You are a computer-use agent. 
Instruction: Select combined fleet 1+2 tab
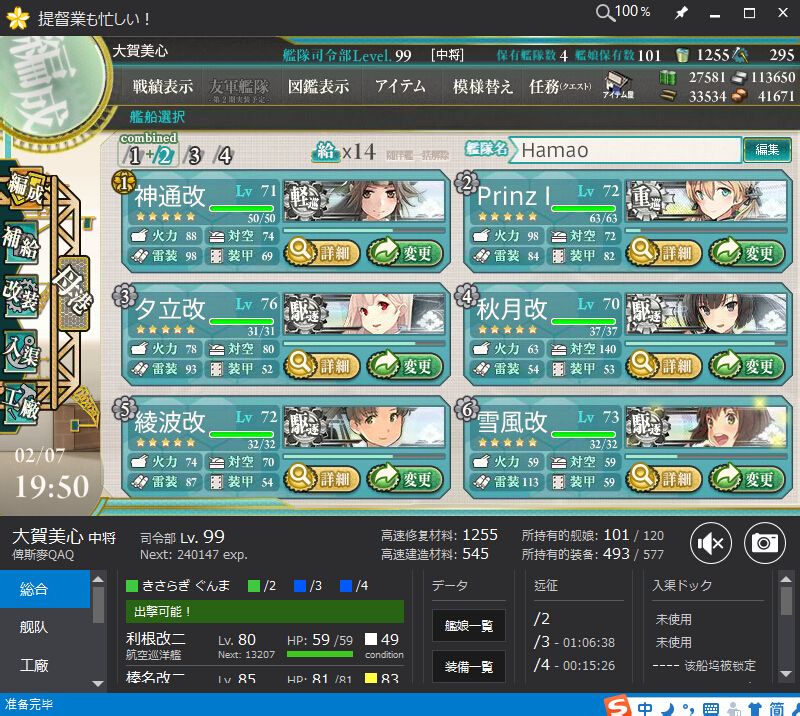click(x=148, y=152)
